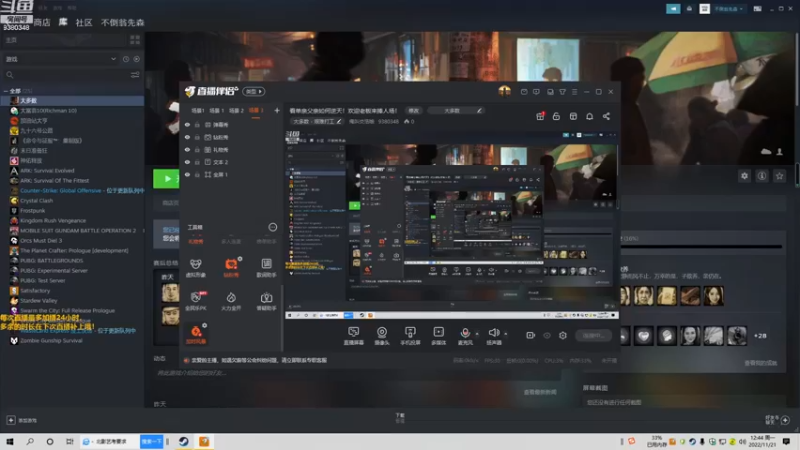Expand speaker volume arrow
The width and height of the screenshot is (800, 450).
506,334
